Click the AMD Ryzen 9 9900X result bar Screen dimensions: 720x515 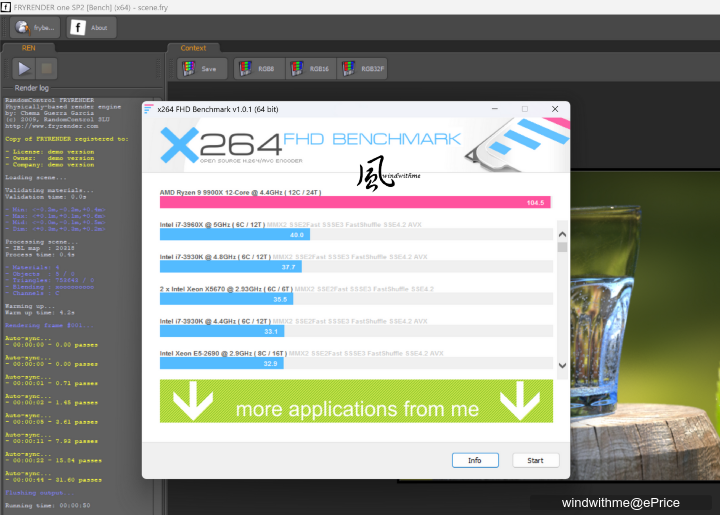354,202
